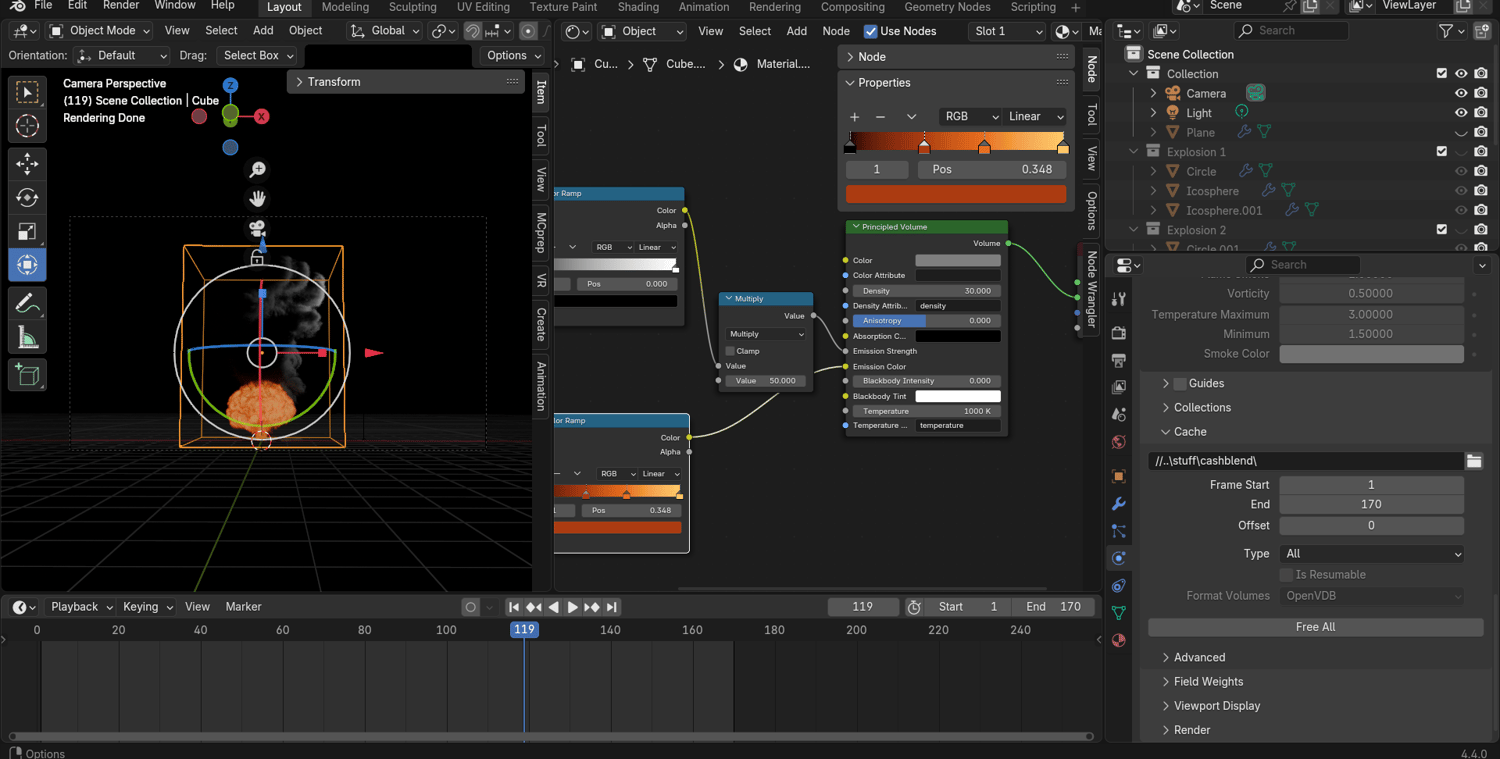
Task: Open the cache folder browser icon
Action: 1474,461
